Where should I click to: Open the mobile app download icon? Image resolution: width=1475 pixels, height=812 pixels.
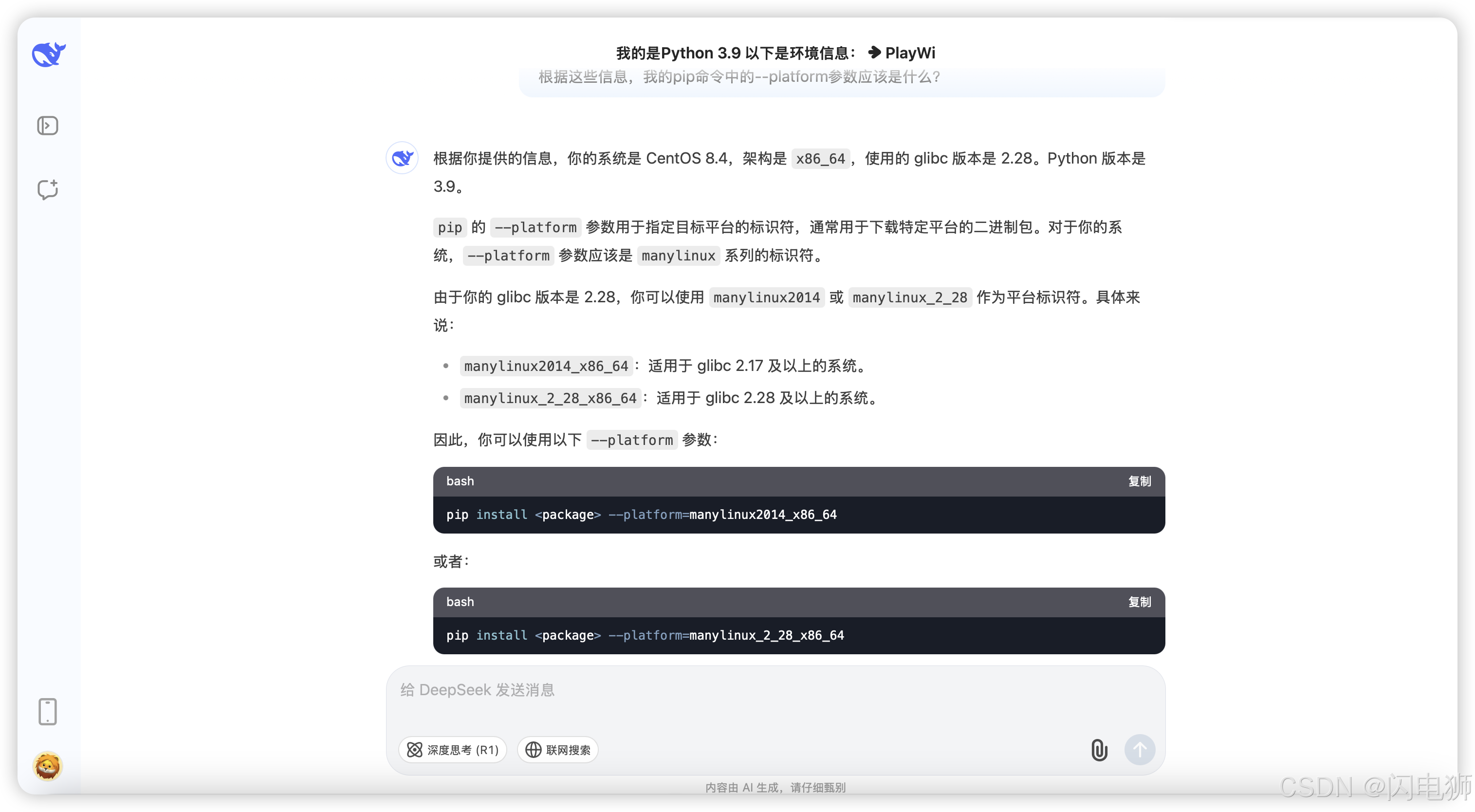pyautogui.click(x=48, y=711)
